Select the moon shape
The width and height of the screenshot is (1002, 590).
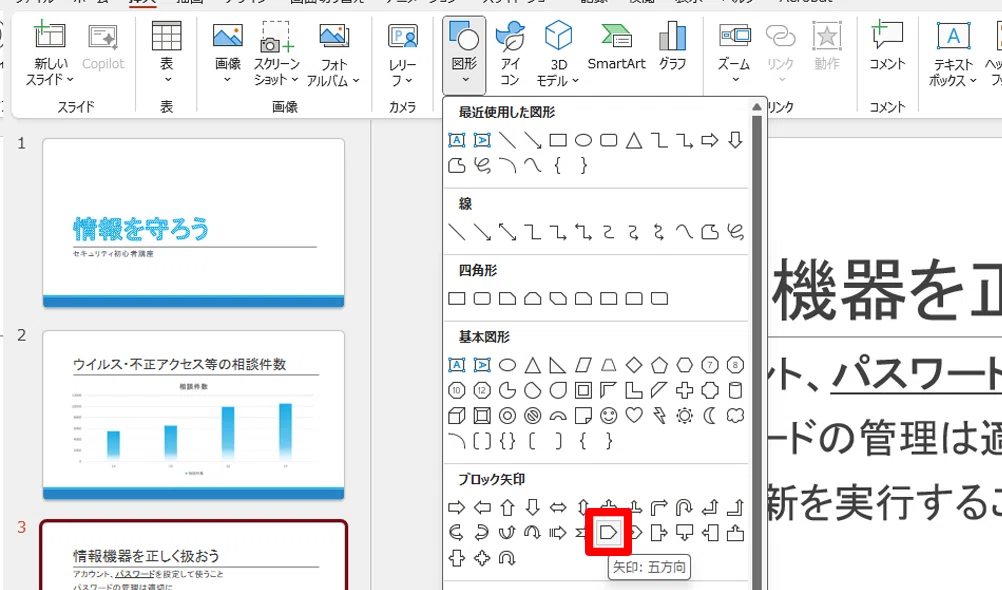(x=709, y=415)
